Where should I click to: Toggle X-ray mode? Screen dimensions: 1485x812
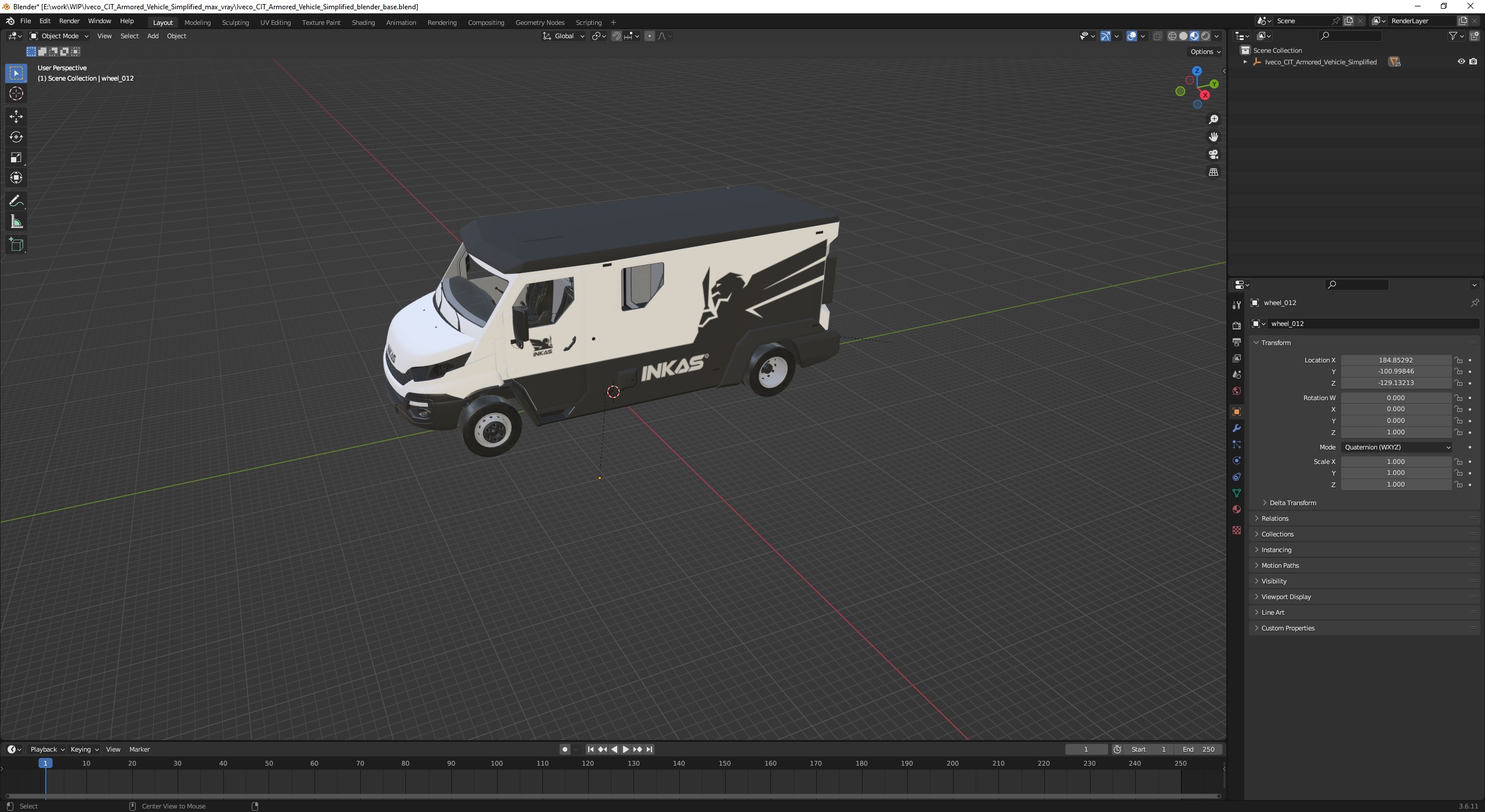(x=1157, y=36)
